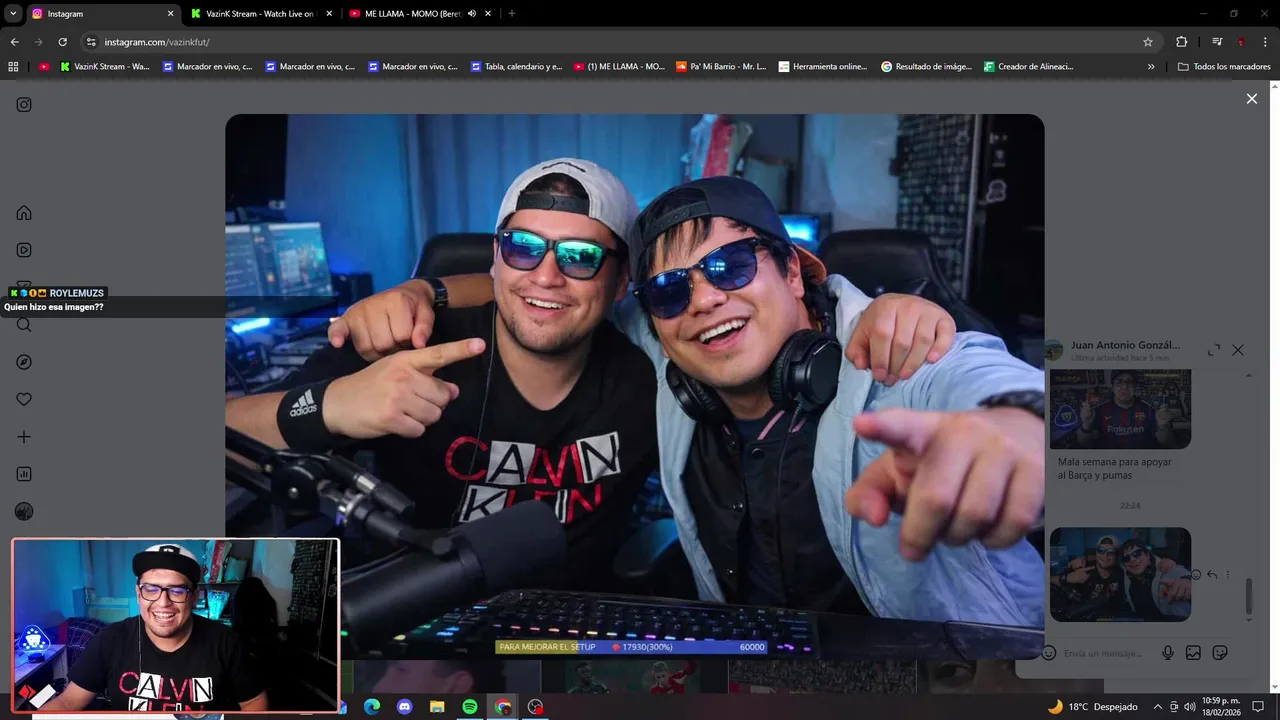Mute the ME LLAMA tab audio icon
1280x720 pixels.
[471, 14]
